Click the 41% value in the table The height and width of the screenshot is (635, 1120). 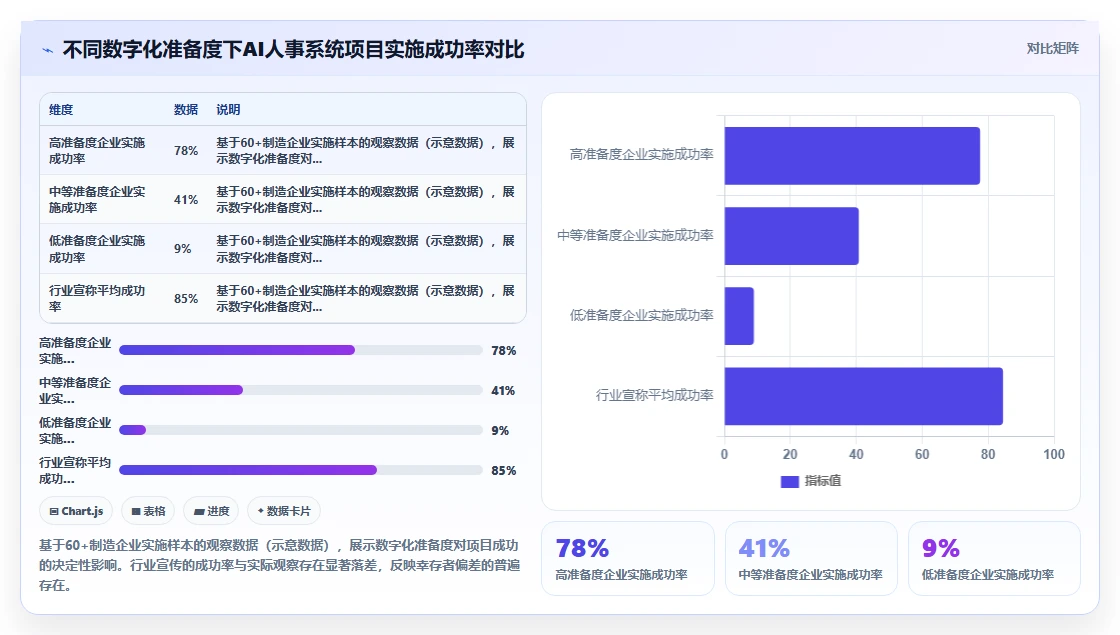coord(186,199)
